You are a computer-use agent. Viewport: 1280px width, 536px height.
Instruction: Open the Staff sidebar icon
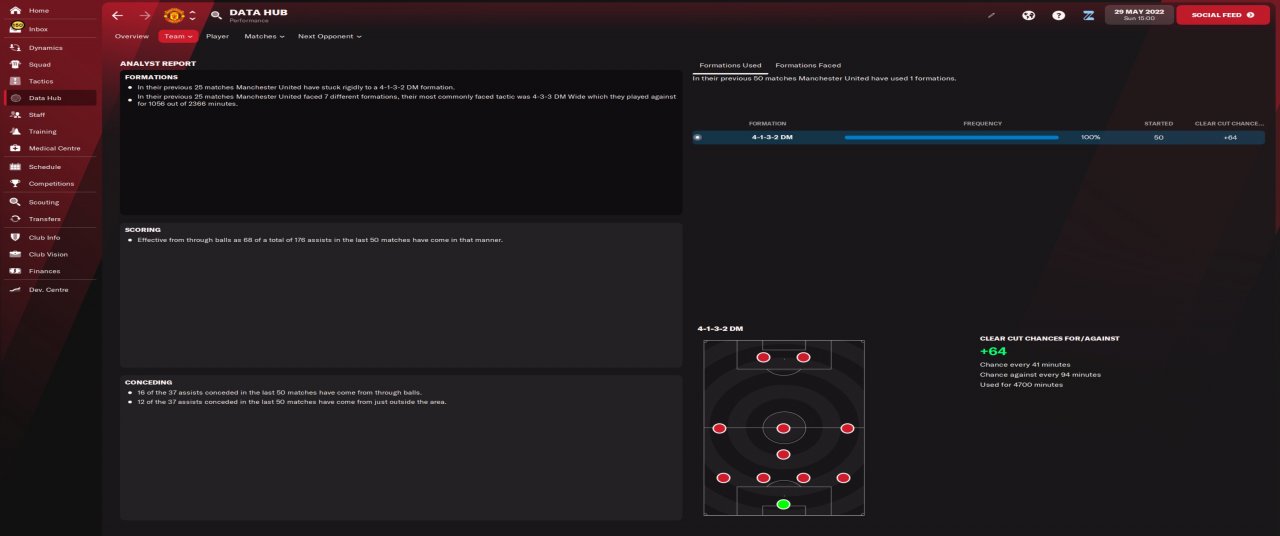(x=15, y=115)
